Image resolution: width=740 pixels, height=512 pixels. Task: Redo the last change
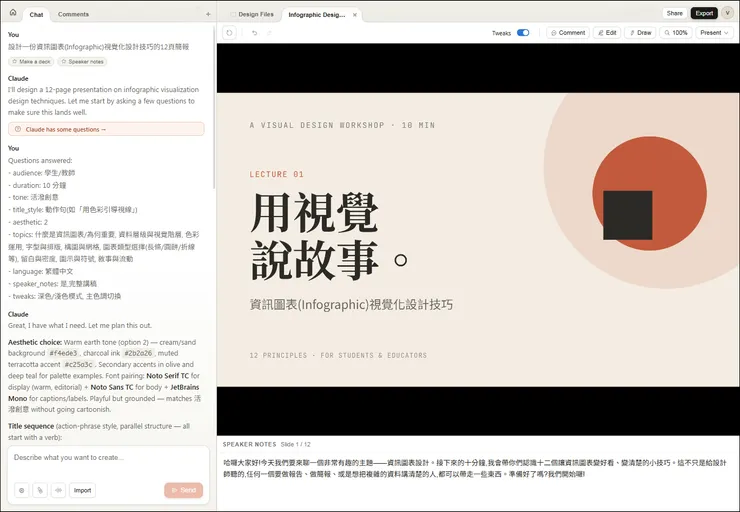point(269,33)
